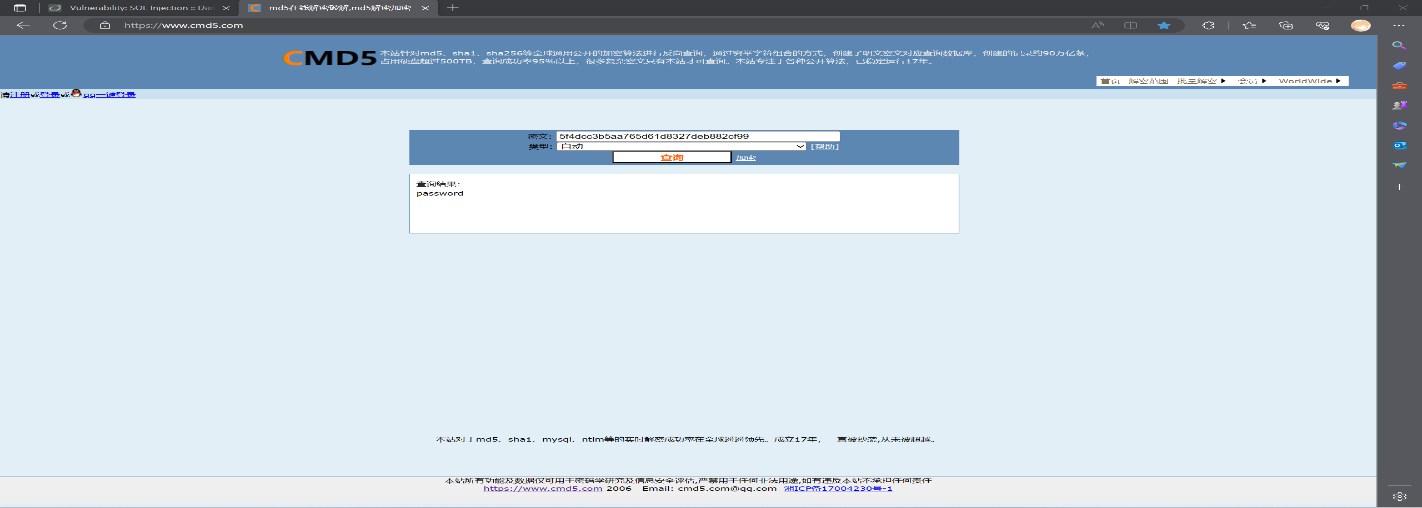Click the hash input field with 5f4dcc3b5aa765d61d8327deb882cf99
The width and height of the screenshot is (1422, 508).
point(698,136)
